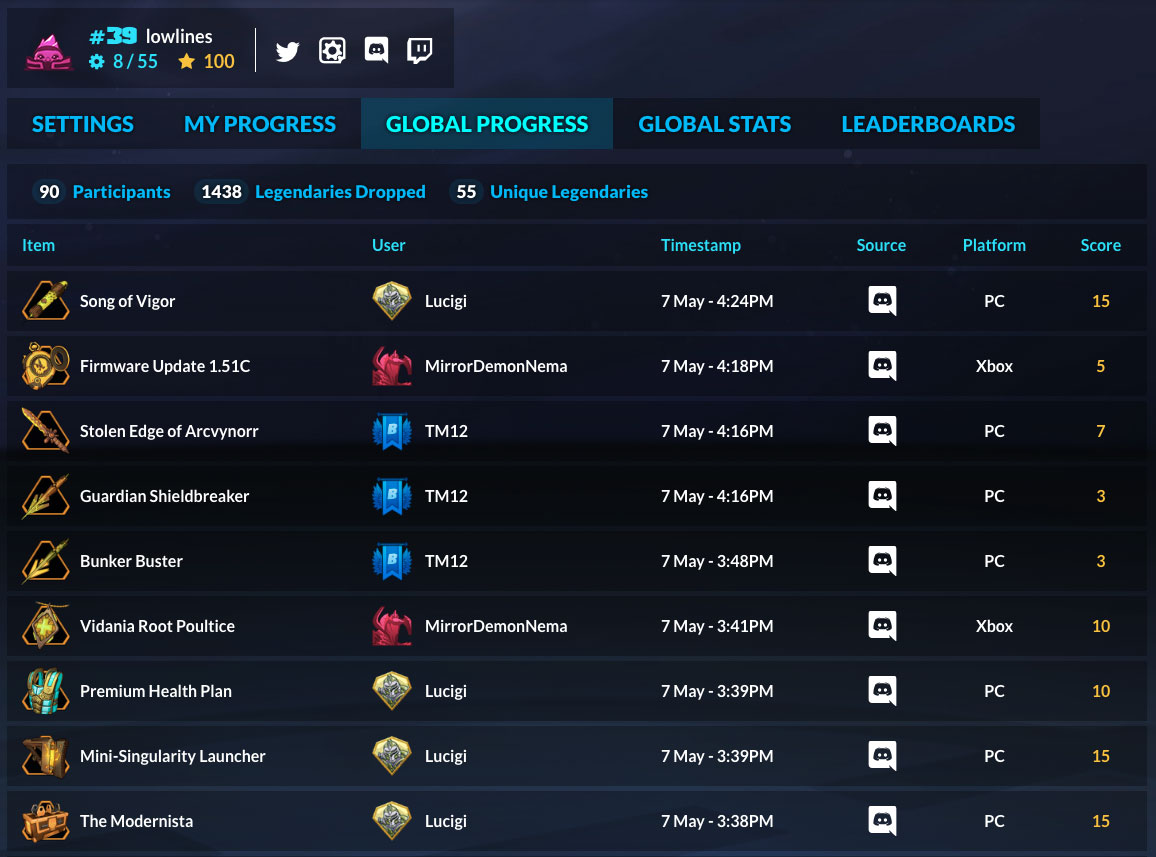The image size is (1156, 857).
Task: Click the gear settings icon in header
Action: pyautogui.click(x=332, y=51)
